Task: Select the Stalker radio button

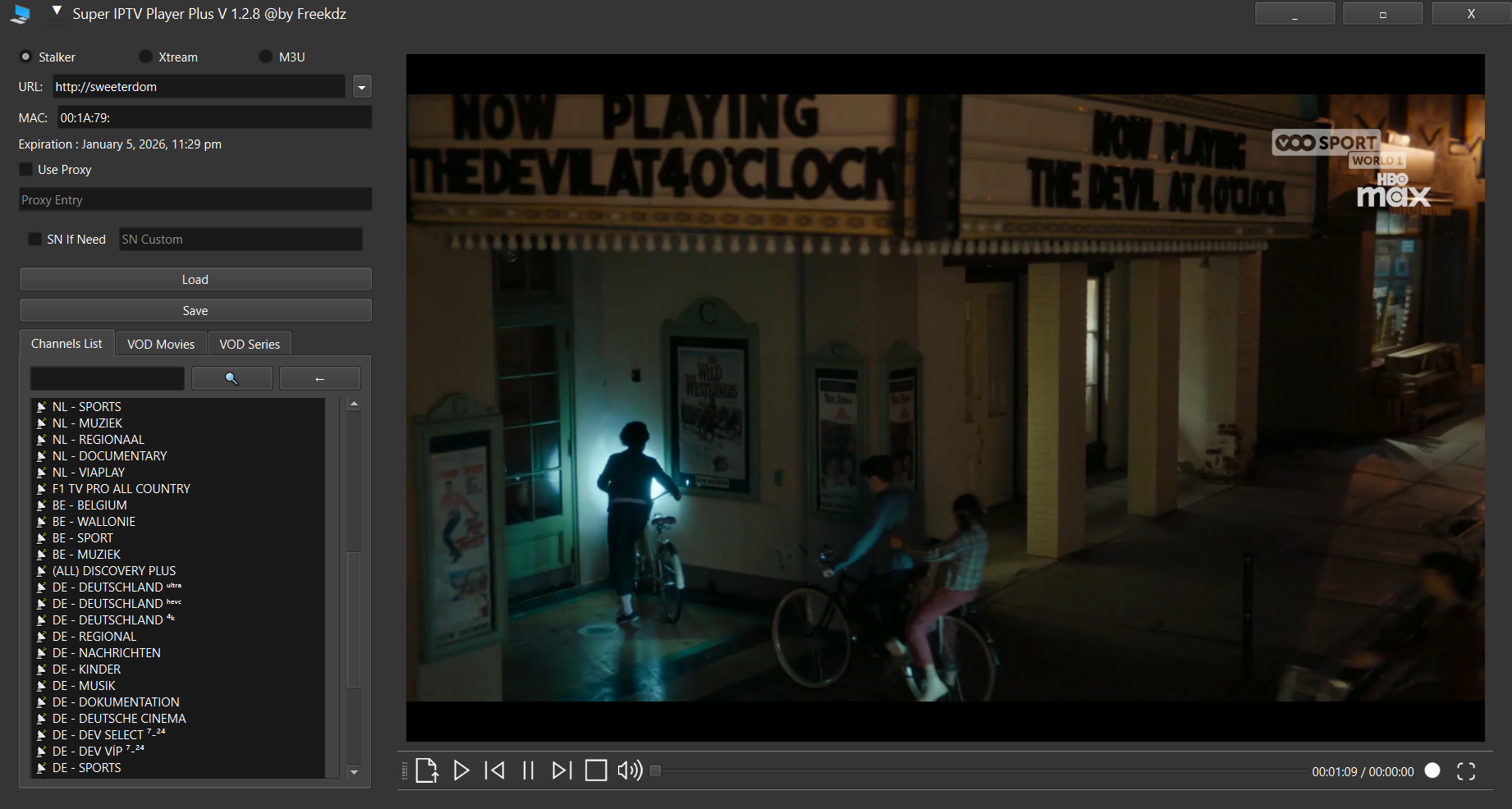Action: click(x=25, y=57)
